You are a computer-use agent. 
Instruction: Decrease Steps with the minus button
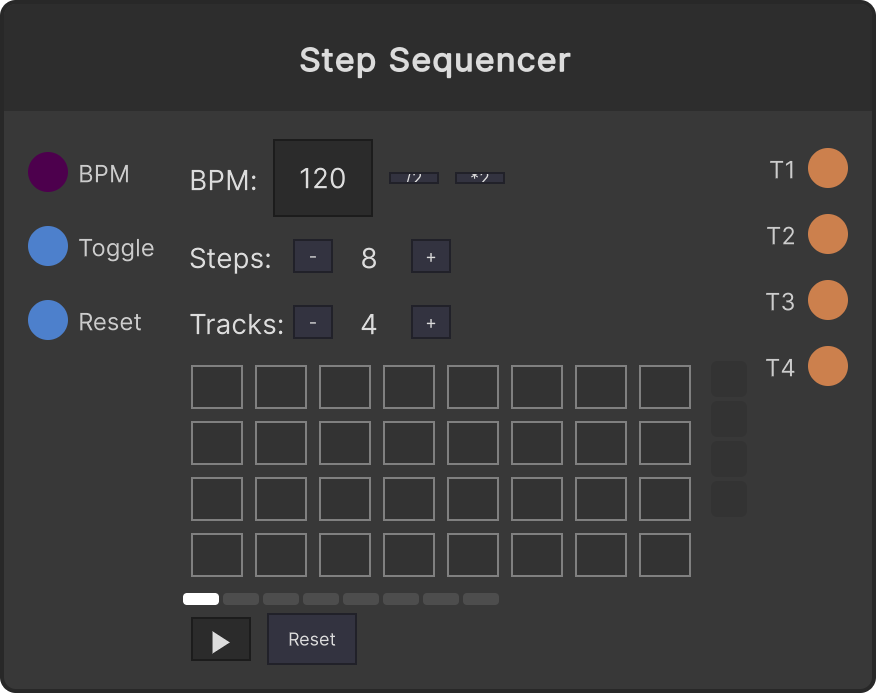[313, 256]
